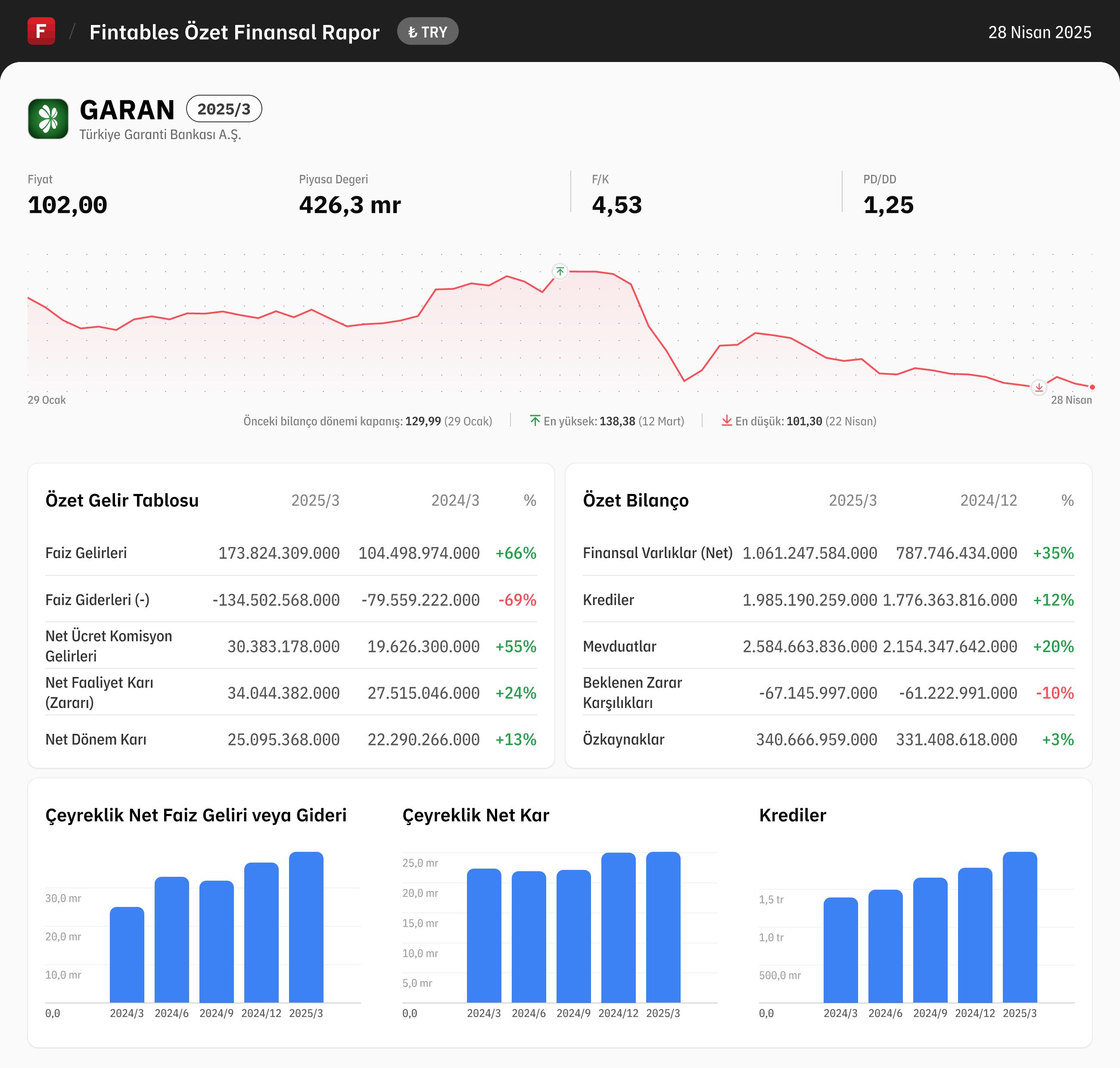The height and width of the screenshot is (1068, 1120).
Task: Click the Çeyreklik Net Faiz Geliri veya Gideri title
Action: [196, 815]
